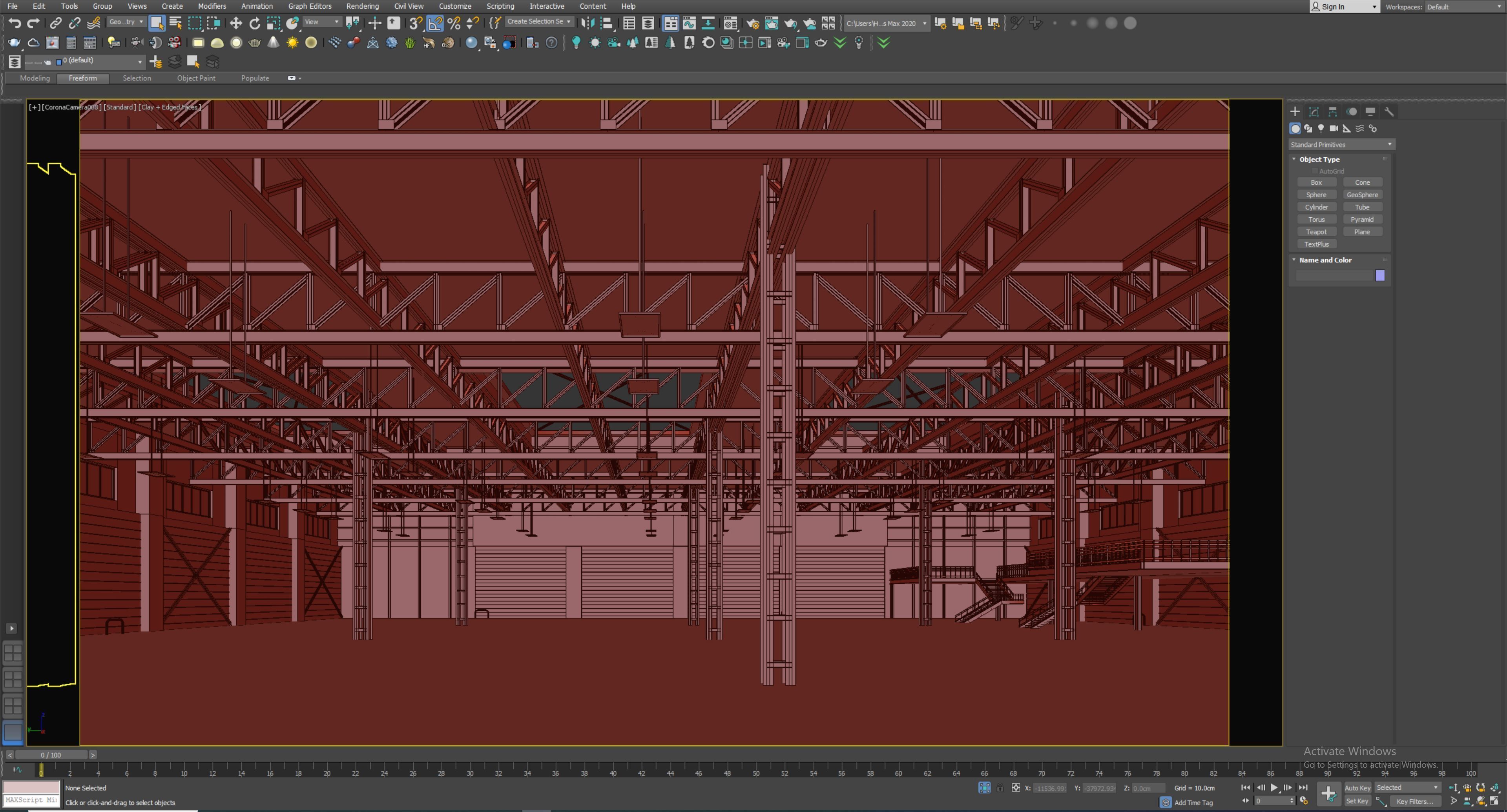The width and height of the screenshot is (1507, 812).
Task: Open the Modify panel in the command panel
Action: click(1314, 112)
